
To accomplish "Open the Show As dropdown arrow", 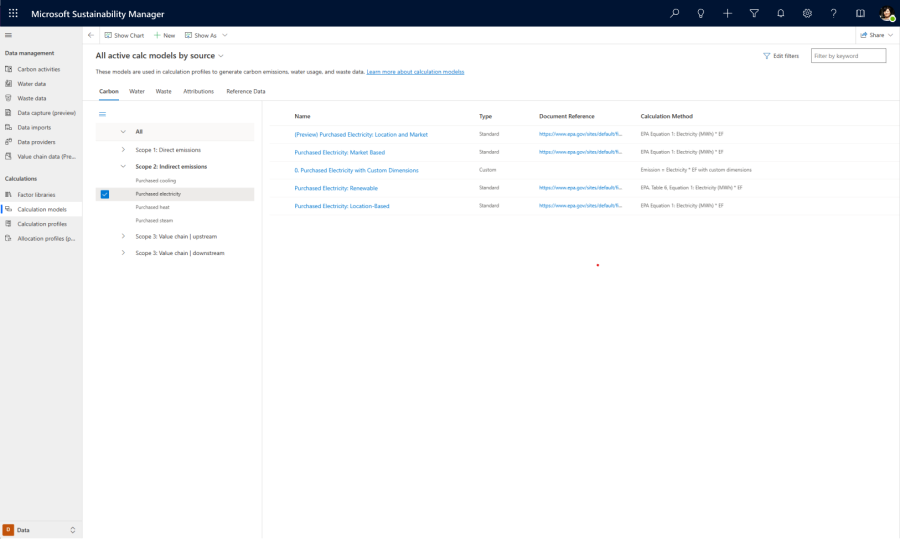I will pyautogui.click(x=224, y=35).
